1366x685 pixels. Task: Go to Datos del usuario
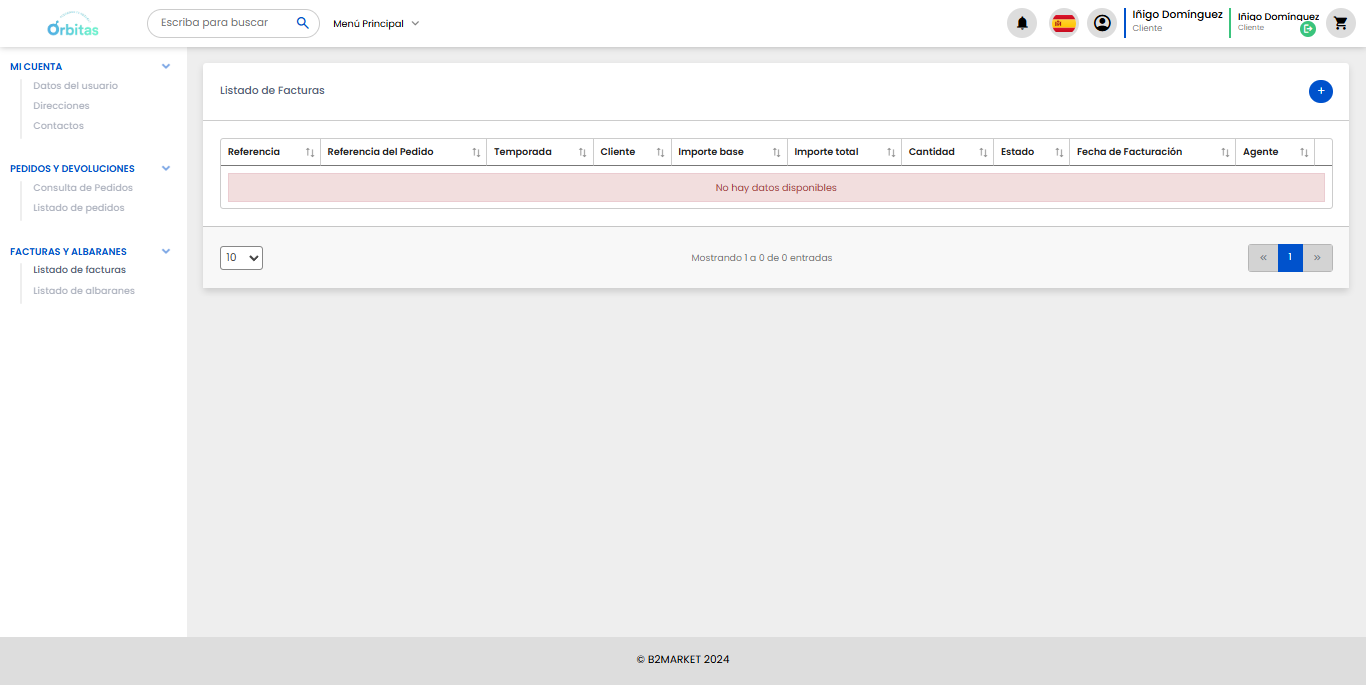point(75,86)
